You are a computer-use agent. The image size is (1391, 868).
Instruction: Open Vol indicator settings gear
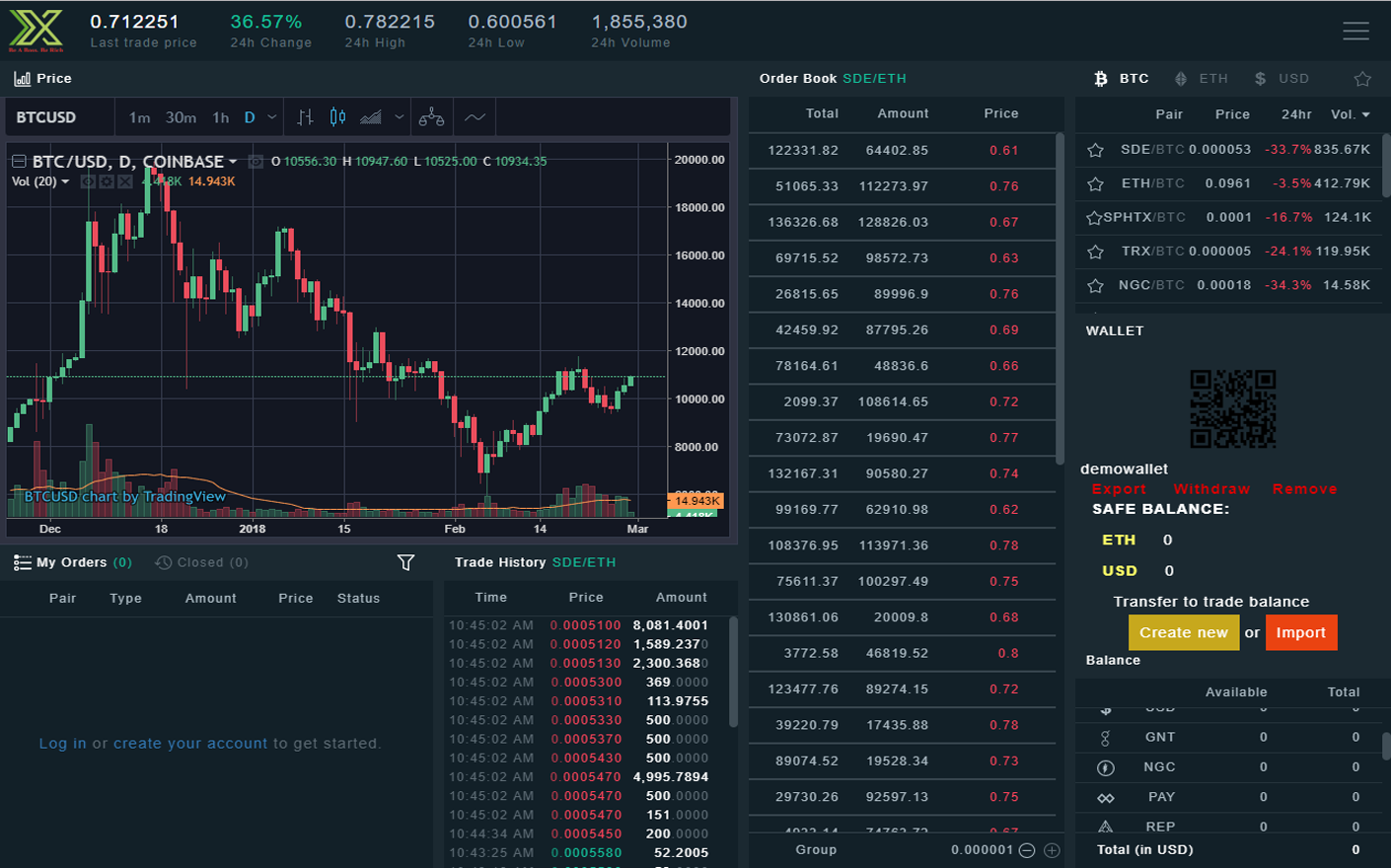pos(107,181)
